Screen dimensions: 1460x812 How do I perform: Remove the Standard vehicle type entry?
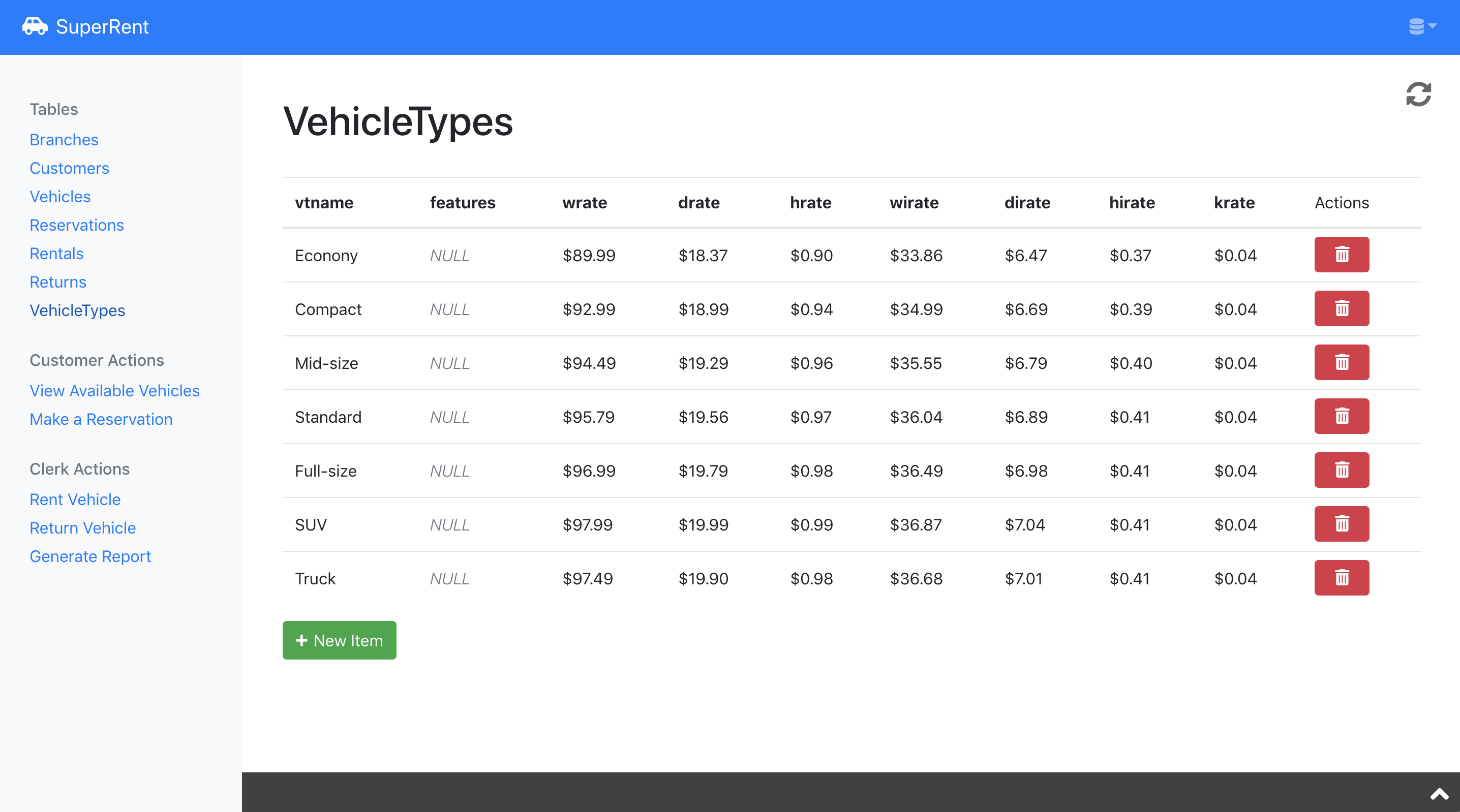(1341, 417)
